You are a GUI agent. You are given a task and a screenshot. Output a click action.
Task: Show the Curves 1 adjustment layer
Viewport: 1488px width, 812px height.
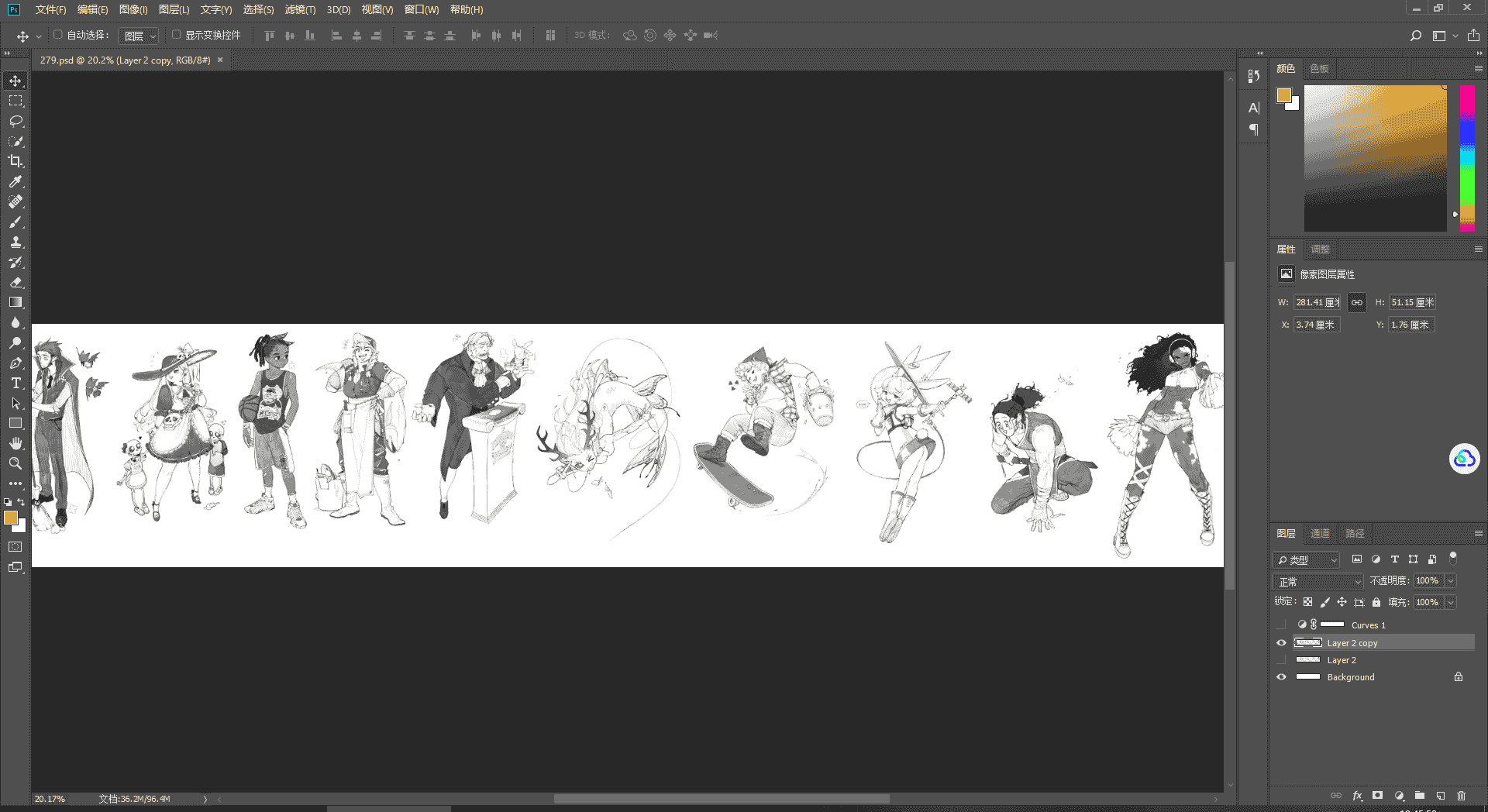[x=1281, y=625]
